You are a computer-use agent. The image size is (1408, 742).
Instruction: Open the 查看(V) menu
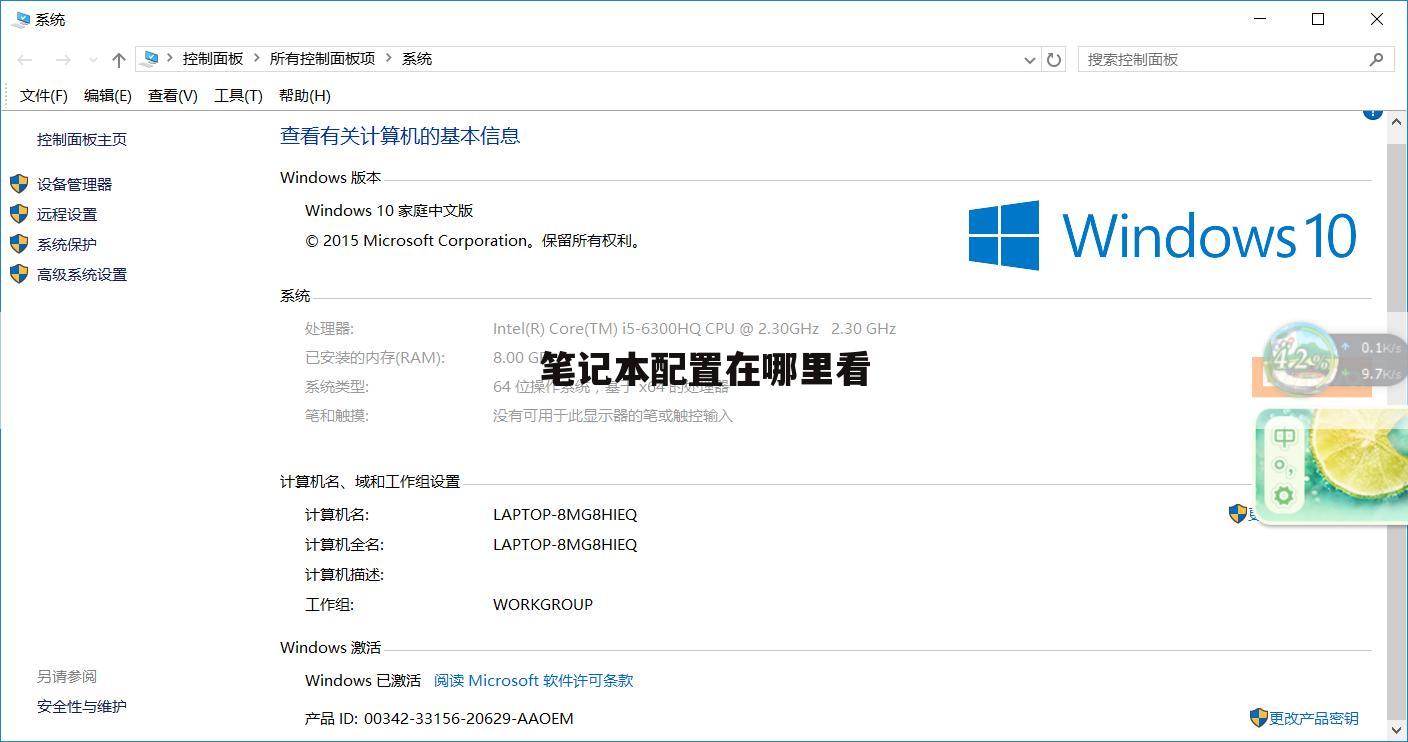[173, 96]
